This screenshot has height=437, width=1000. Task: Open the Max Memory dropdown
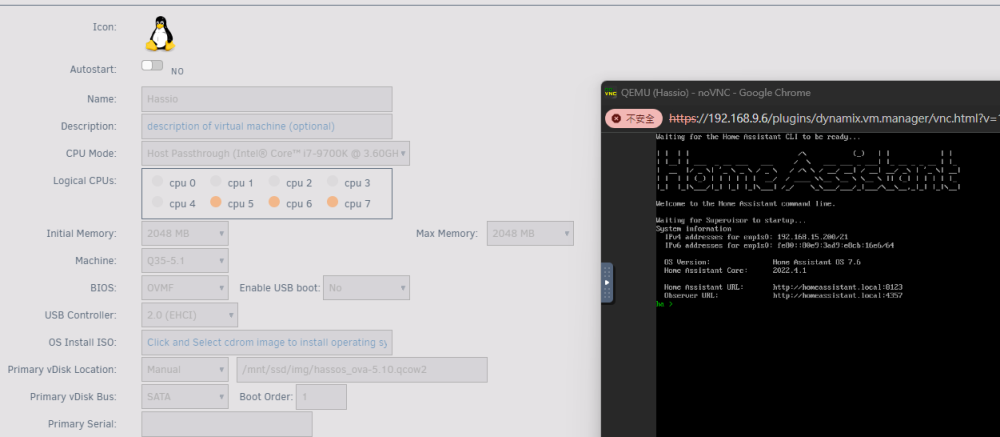click(x=530, y=233)
